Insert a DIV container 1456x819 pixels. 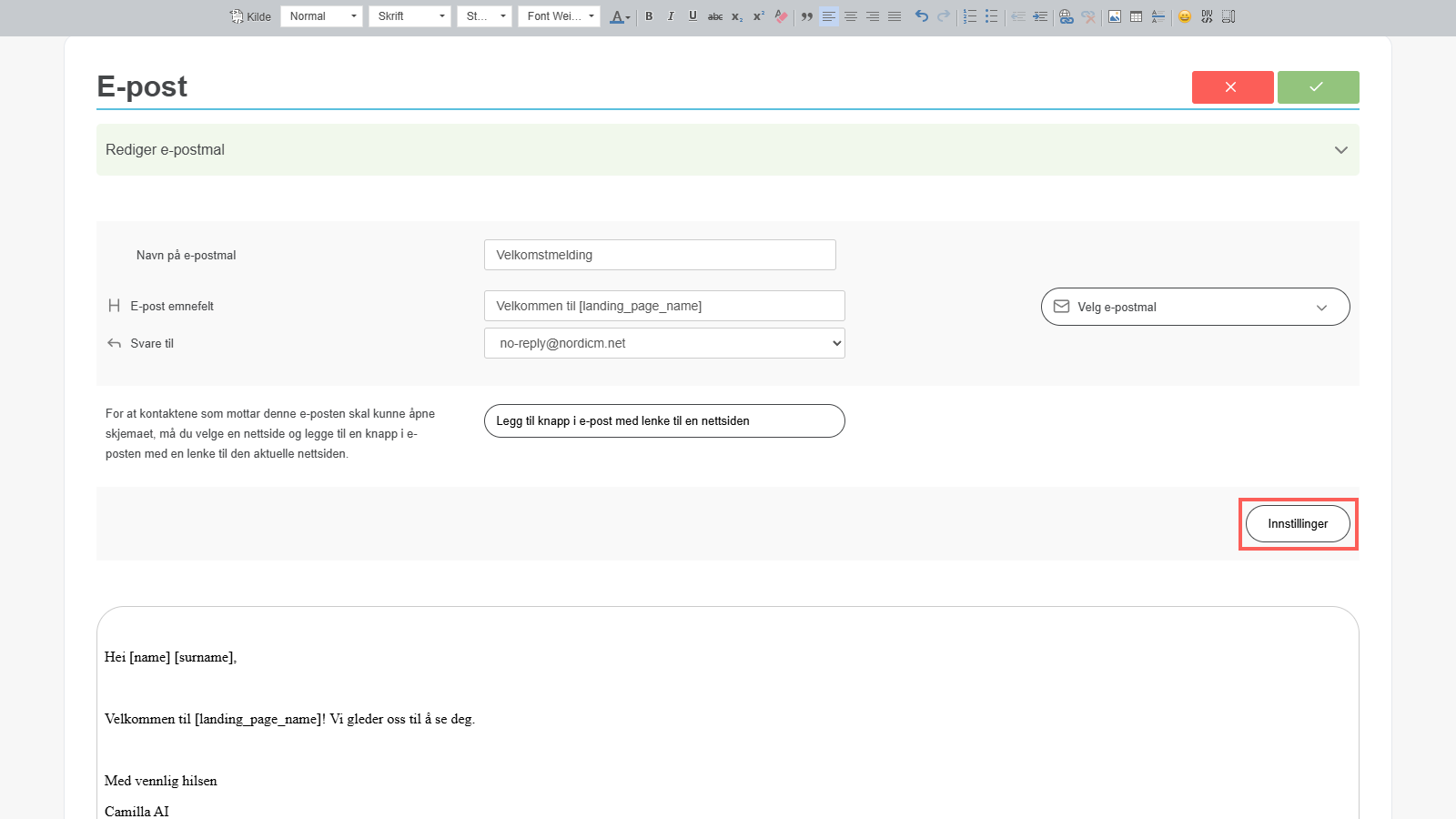tap(1207, 16)
